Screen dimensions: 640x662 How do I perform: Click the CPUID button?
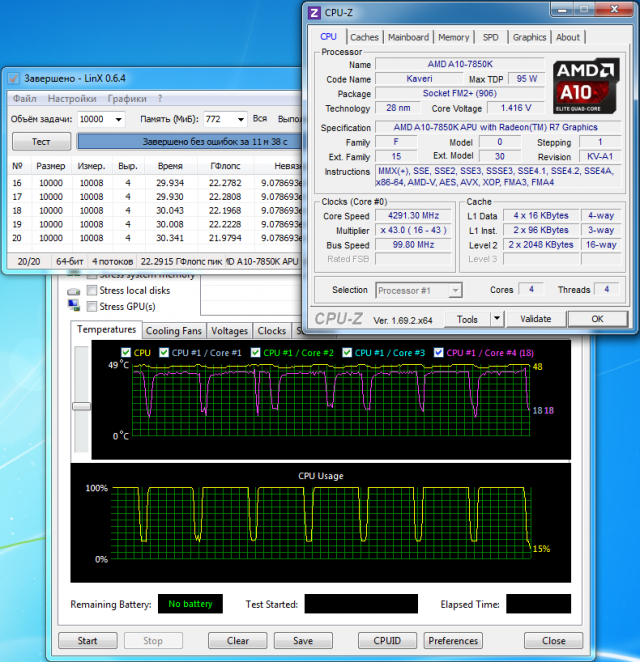tap(387, 640)
